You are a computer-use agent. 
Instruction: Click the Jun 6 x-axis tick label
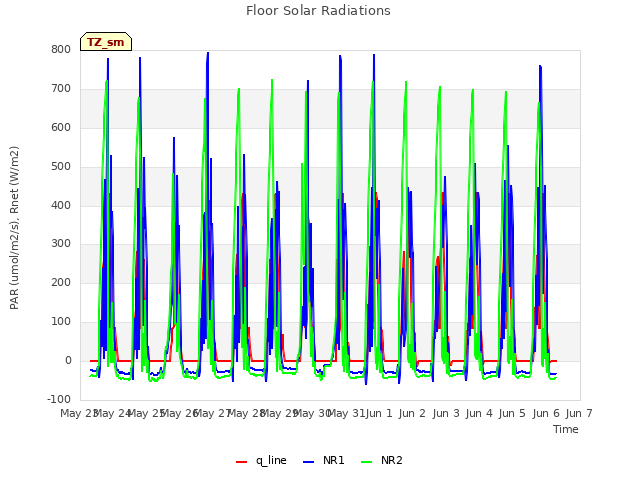coord(546,413)
